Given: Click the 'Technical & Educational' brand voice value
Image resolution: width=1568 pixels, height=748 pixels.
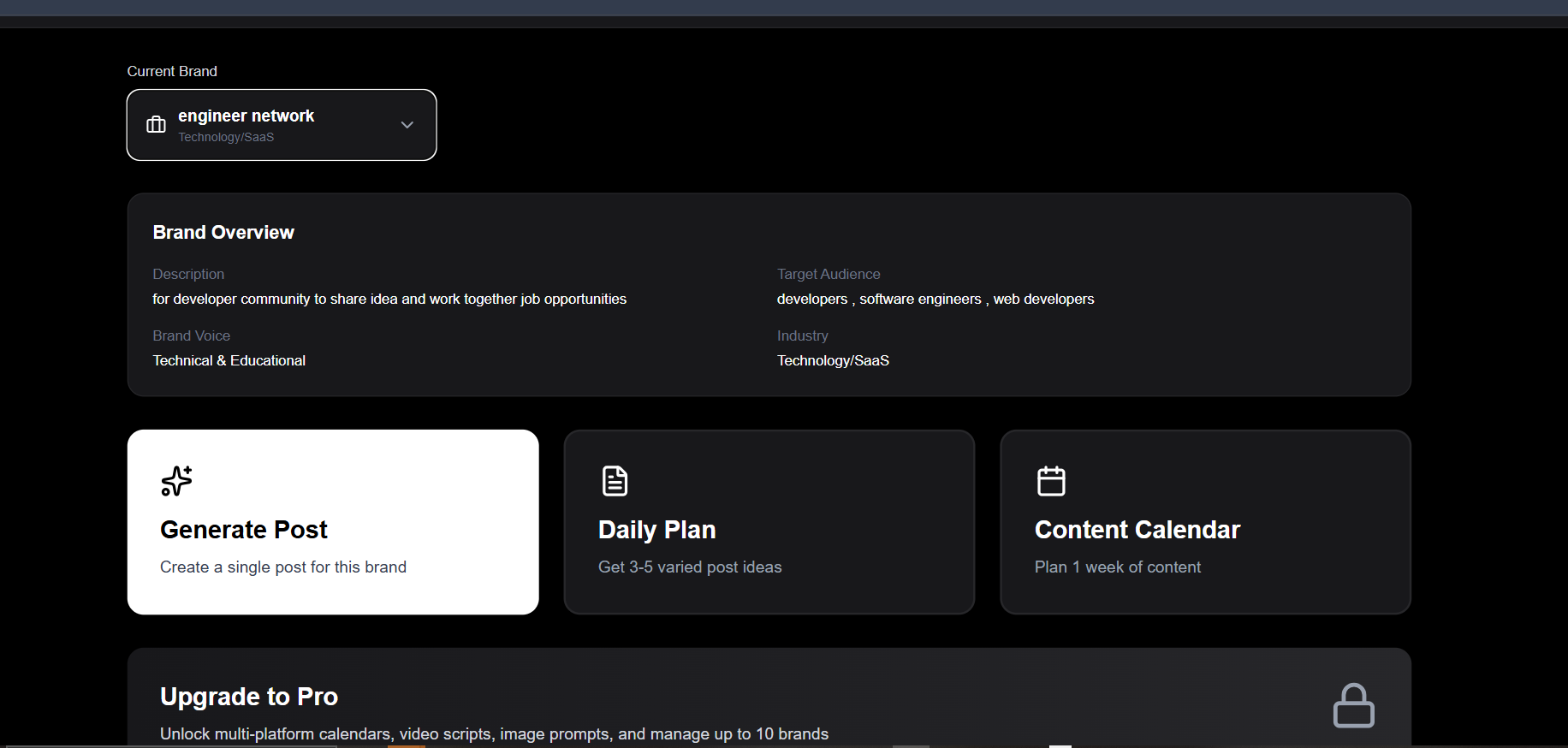Looking at the screenshot, I should point(229,361).
